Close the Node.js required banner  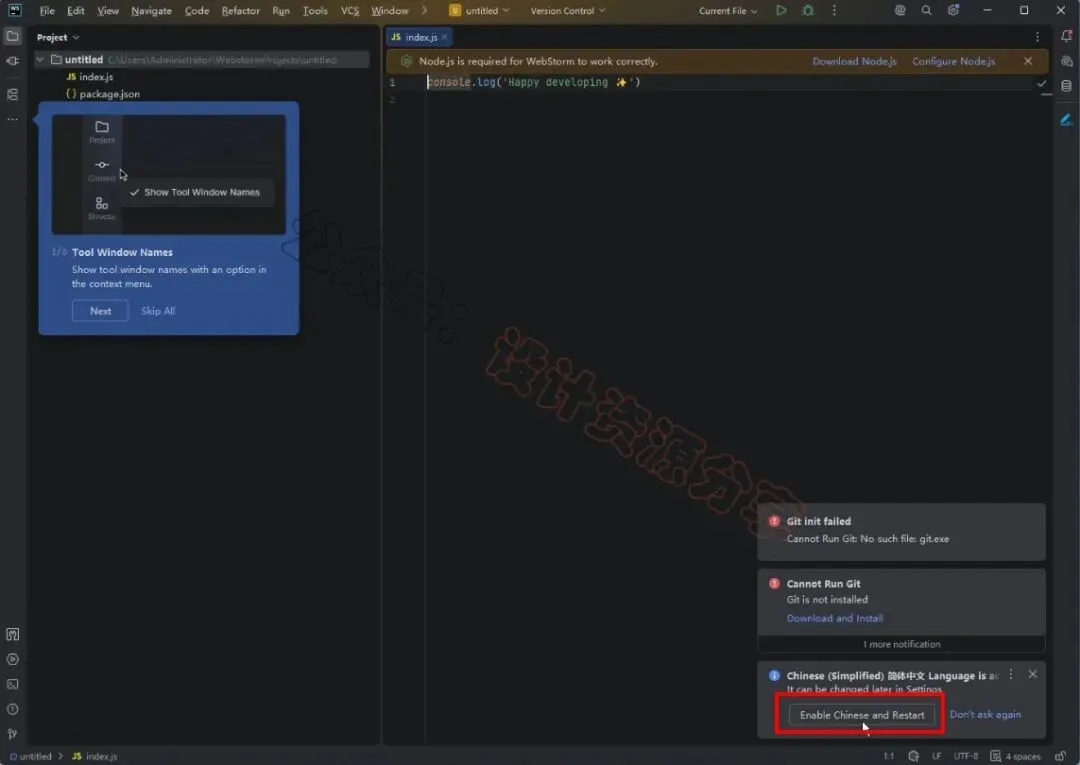(1028, 61)
